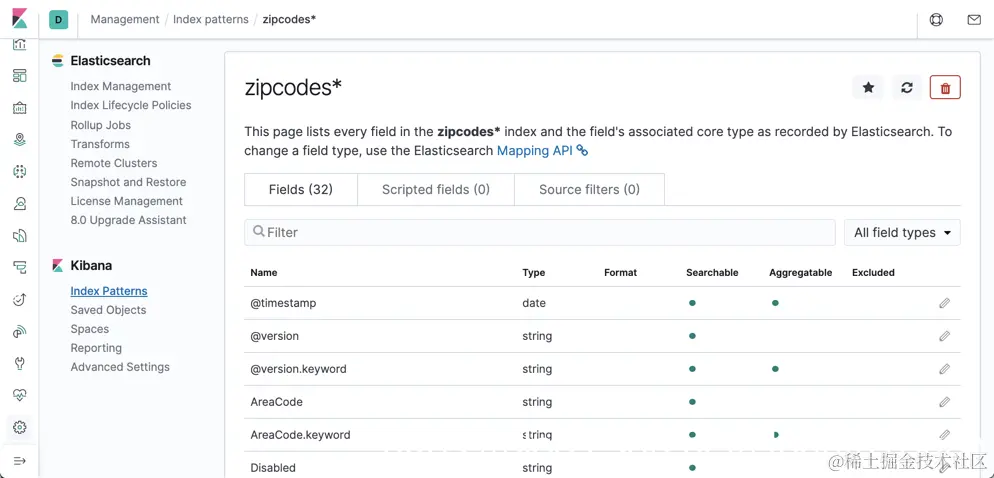
Task: Switch to the Scripted fields tab
Action: [435, 189]
